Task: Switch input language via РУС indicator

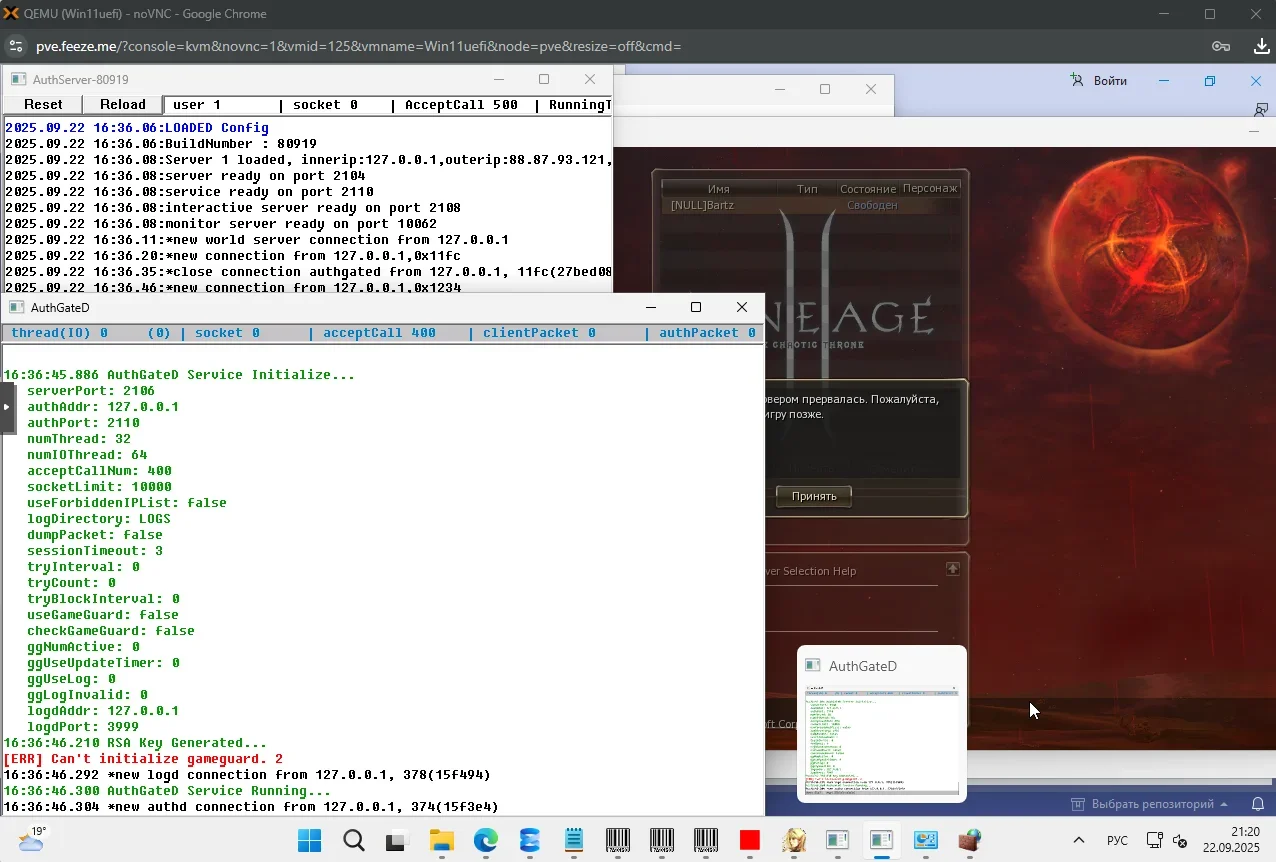Action: point(1117,840)
